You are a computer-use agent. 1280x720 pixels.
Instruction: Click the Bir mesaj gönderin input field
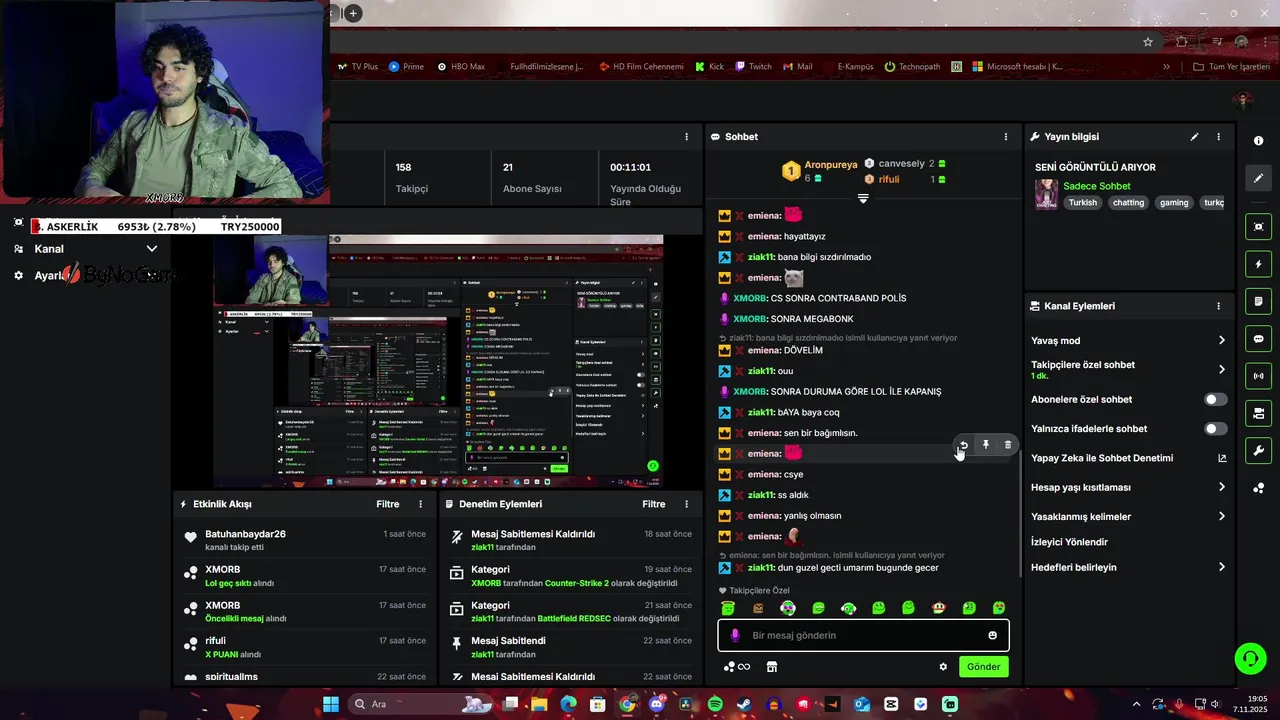[x=863, y=635]
